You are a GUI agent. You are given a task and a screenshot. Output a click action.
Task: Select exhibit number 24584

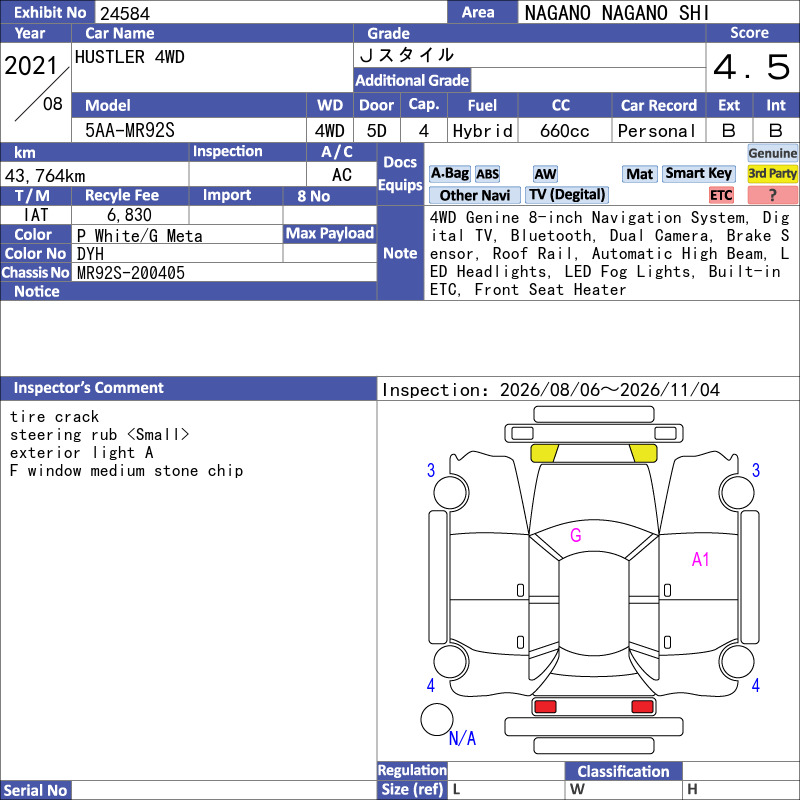tap(125, 13)
